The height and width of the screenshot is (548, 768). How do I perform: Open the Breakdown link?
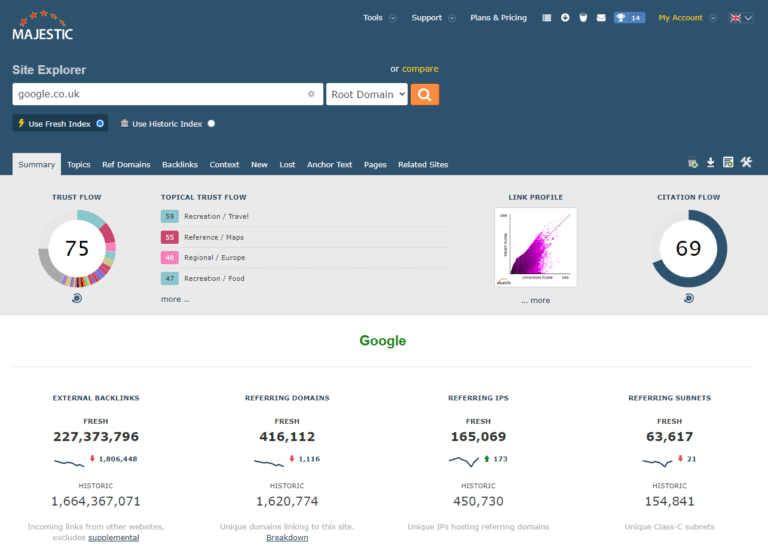[x=287, y=538]
